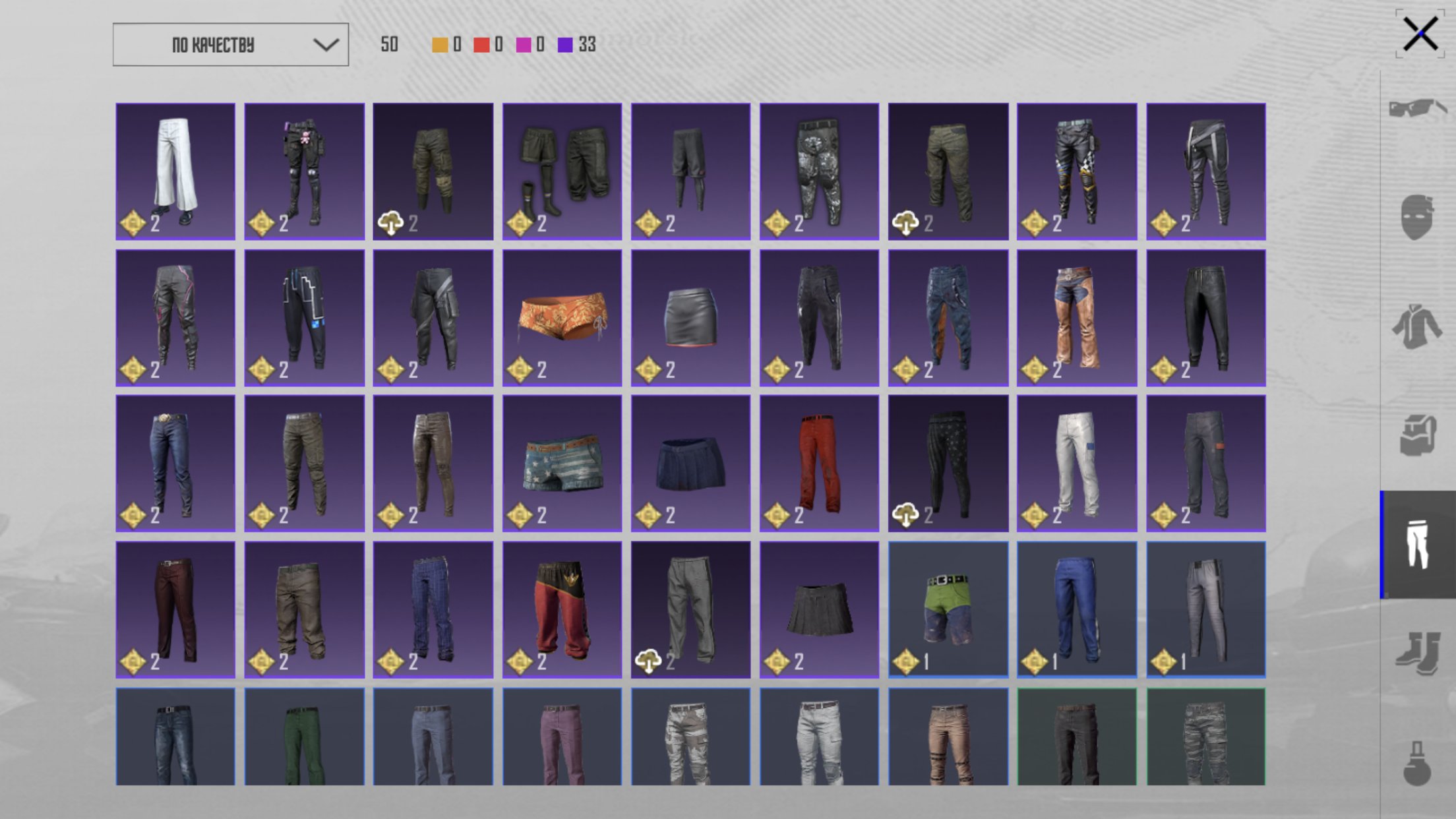Select the orange floral bikini bottoms
1456x819 pixels.
click(x=562, y=318)
